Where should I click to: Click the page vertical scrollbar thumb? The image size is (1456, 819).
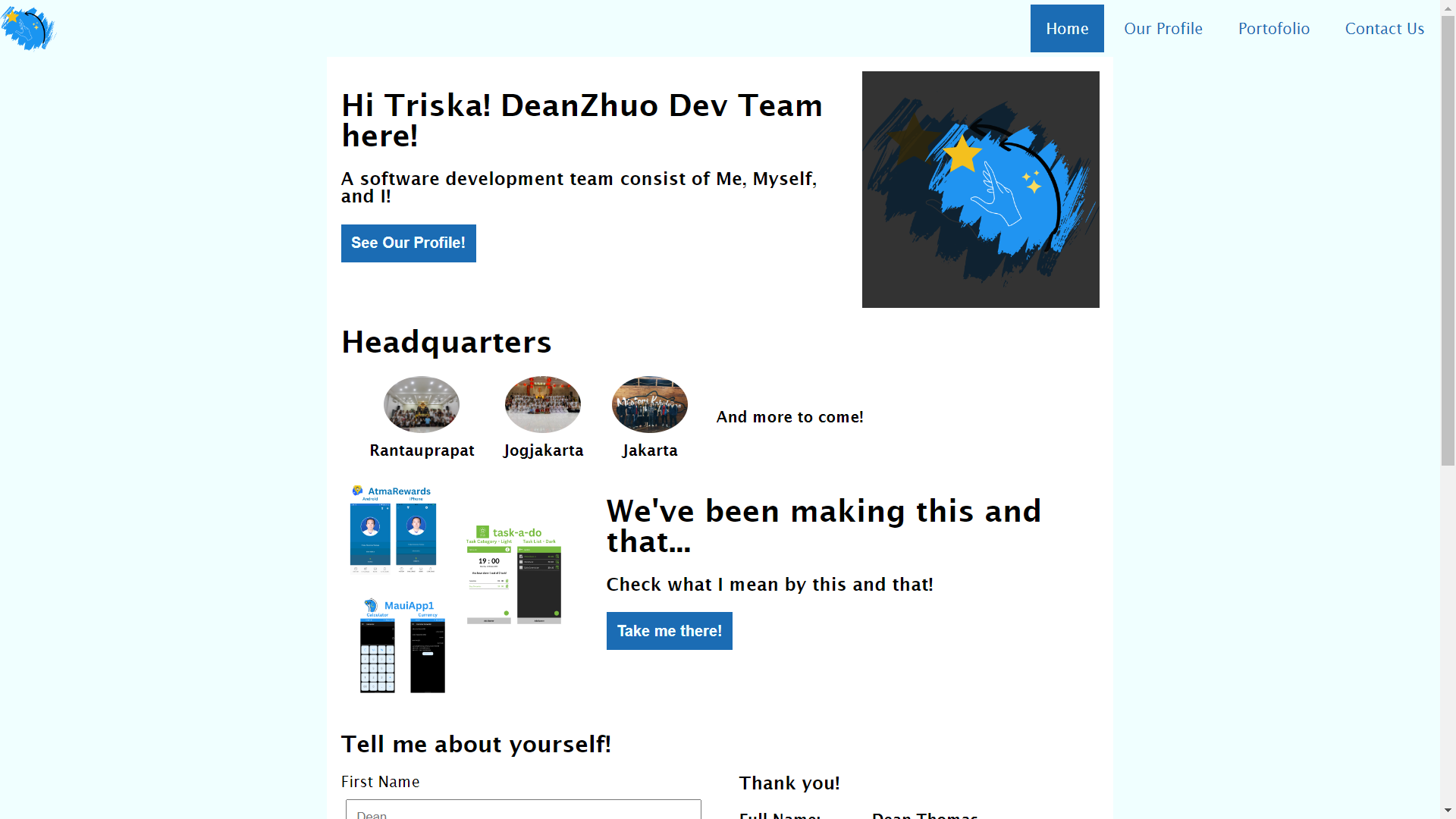1448,241
